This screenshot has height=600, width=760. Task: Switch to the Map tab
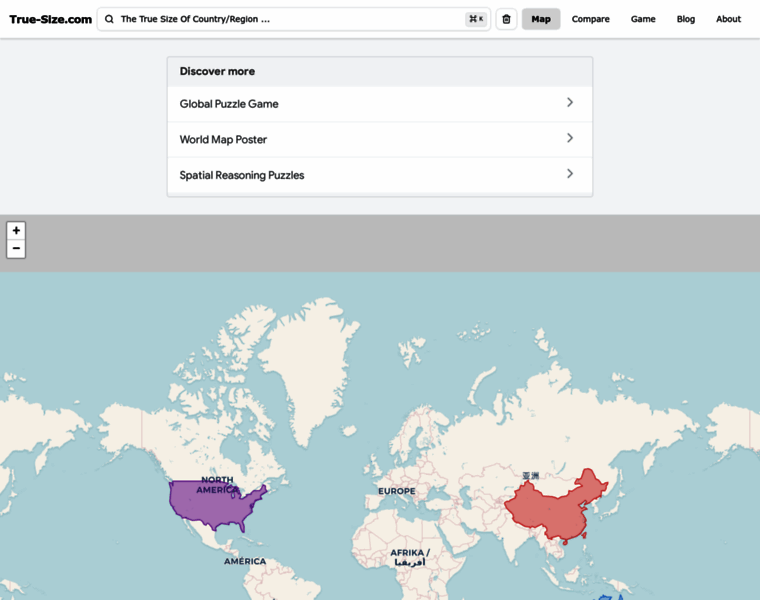click(x=541, y=19)
